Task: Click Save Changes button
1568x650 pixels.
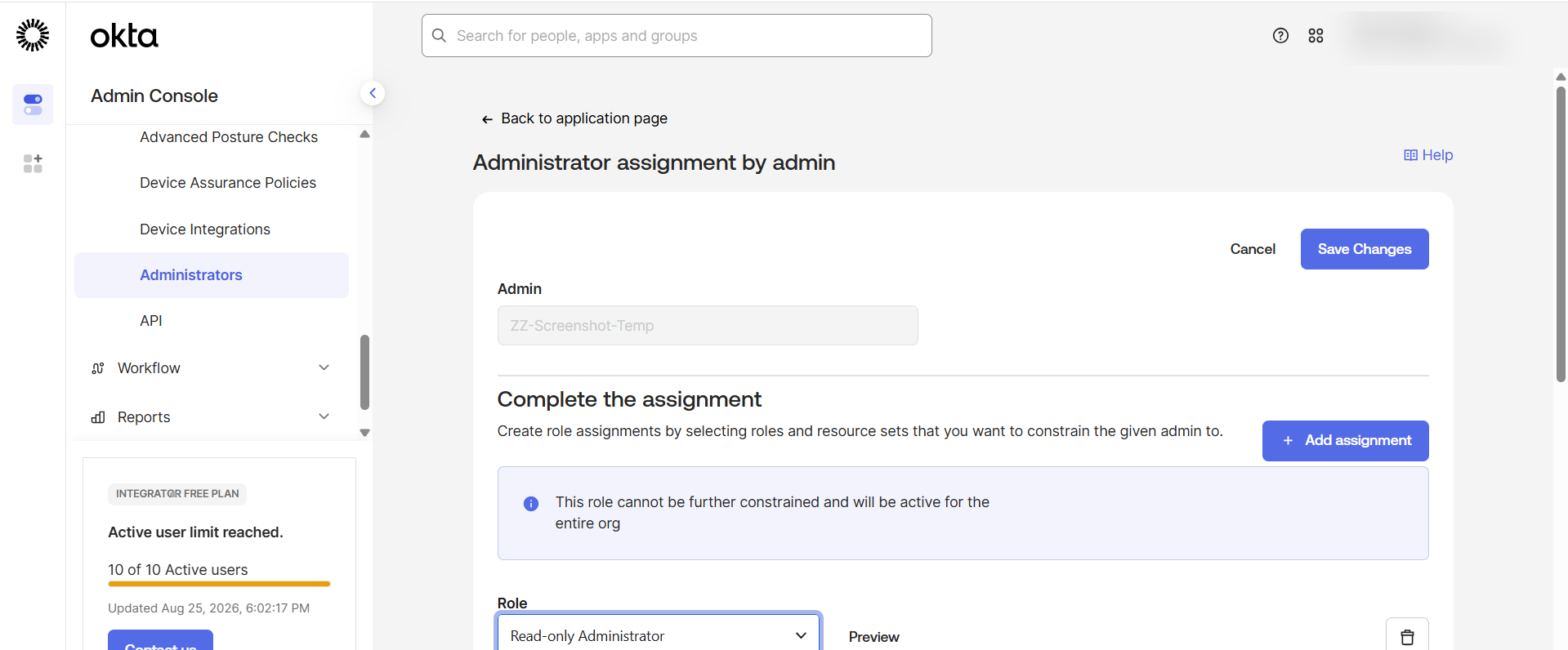Action: coord(1365,249)
